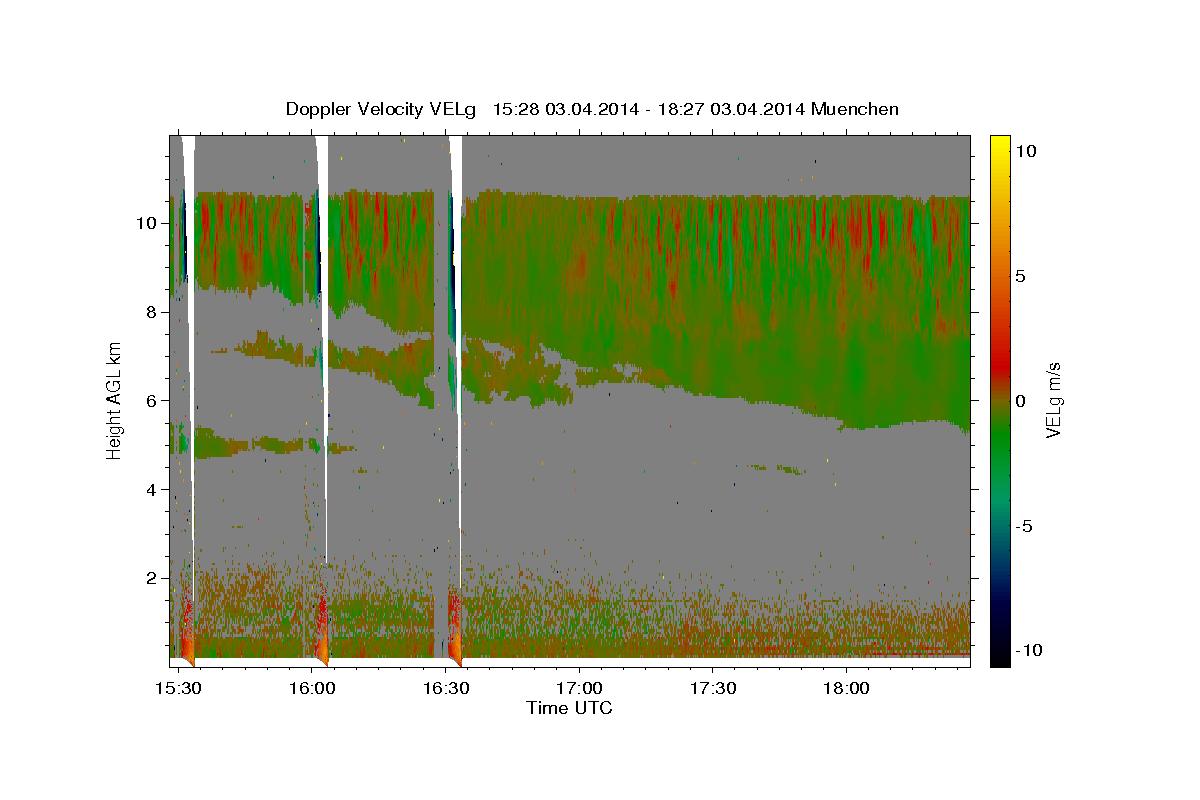Click the height tick label '6'
Screen dimensions: 1200x800
[153, 401]
